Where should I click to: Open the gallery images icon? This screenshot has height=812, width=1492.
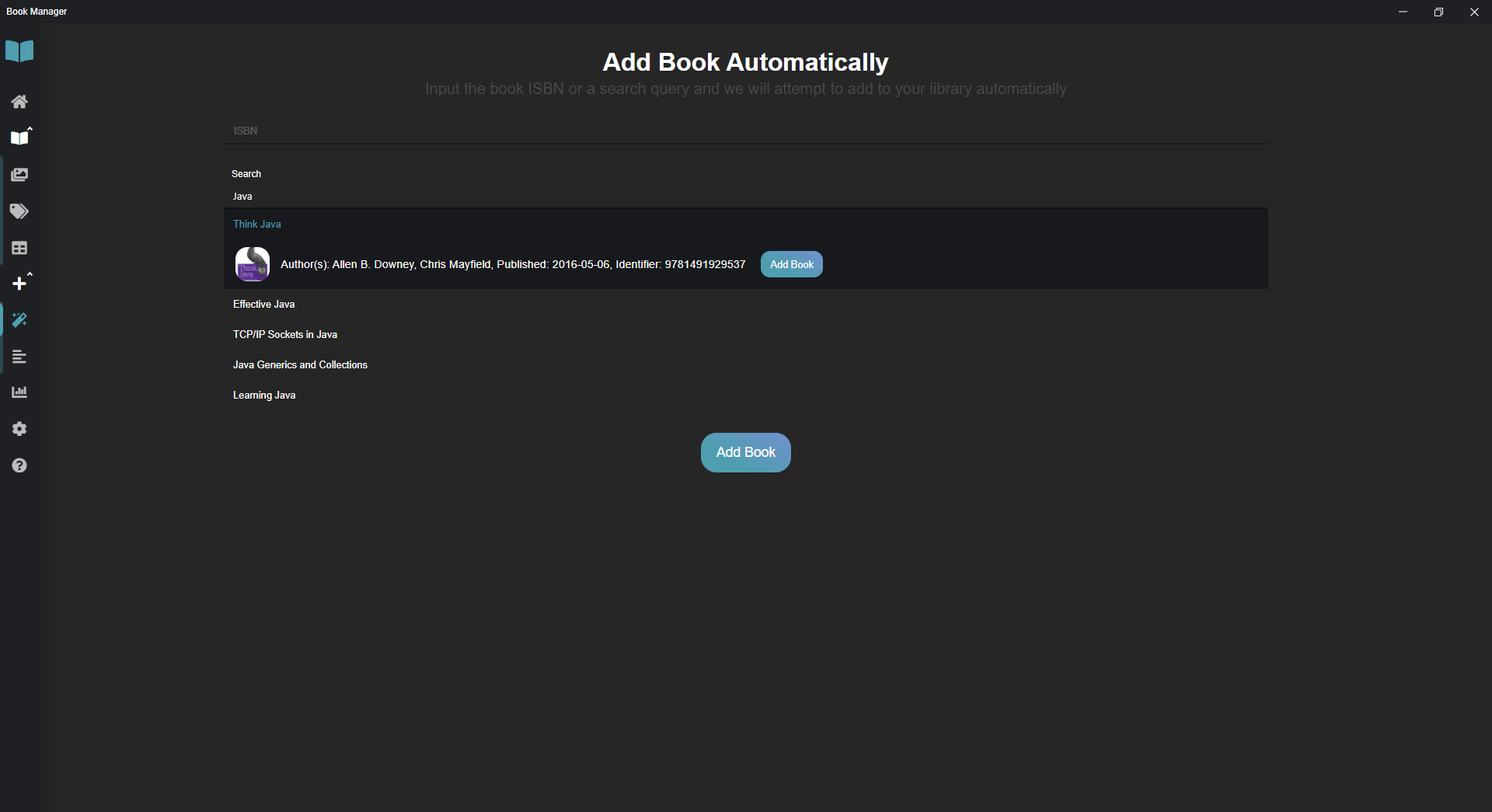[x=19, y=174]
